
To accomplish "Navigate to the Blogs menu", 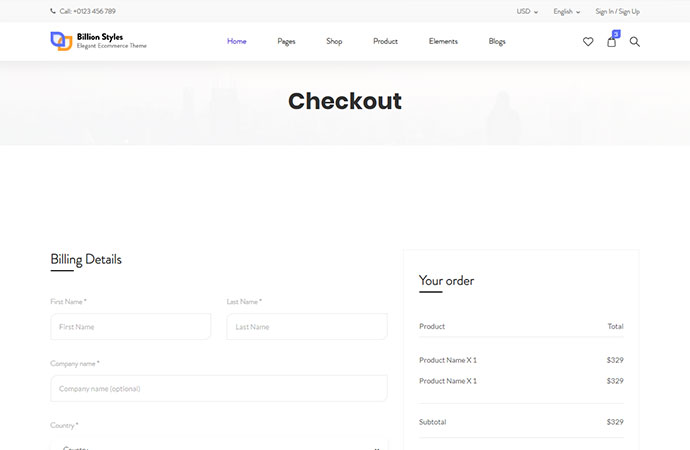I will [497, 42].
